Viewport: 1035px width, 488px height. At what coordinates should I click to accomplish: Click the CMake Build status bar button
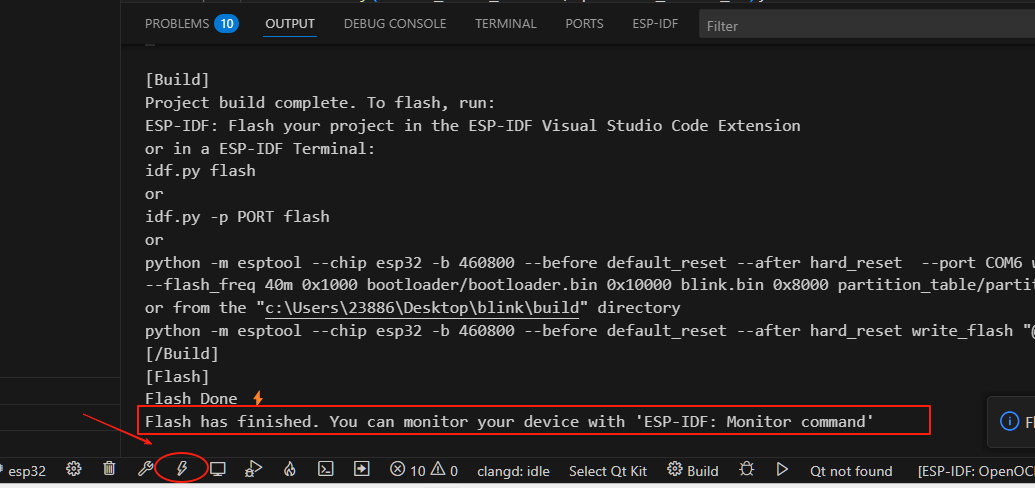click(x=692, y=470)
